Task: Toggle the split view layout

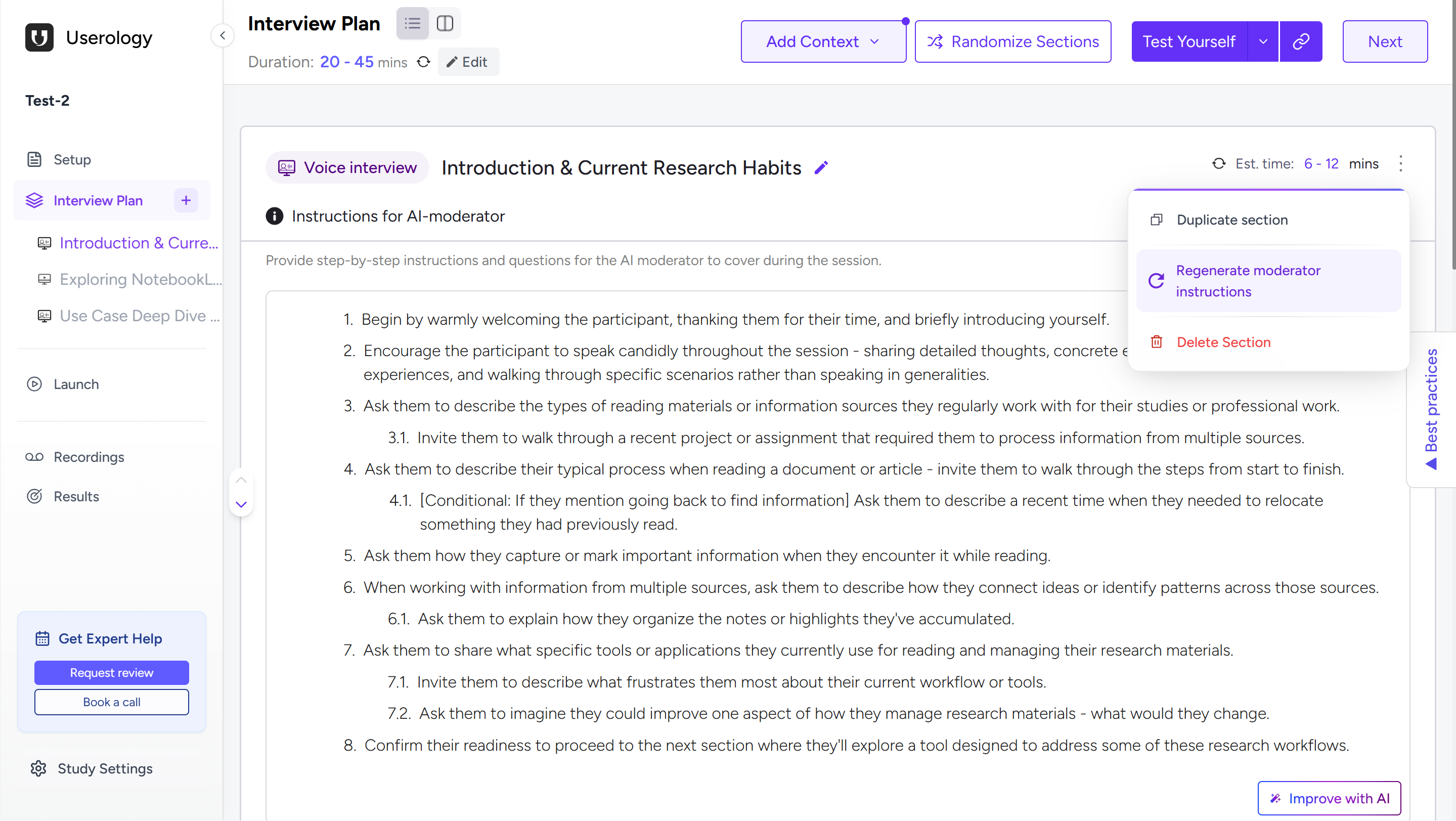Action: tap(446, 23)
